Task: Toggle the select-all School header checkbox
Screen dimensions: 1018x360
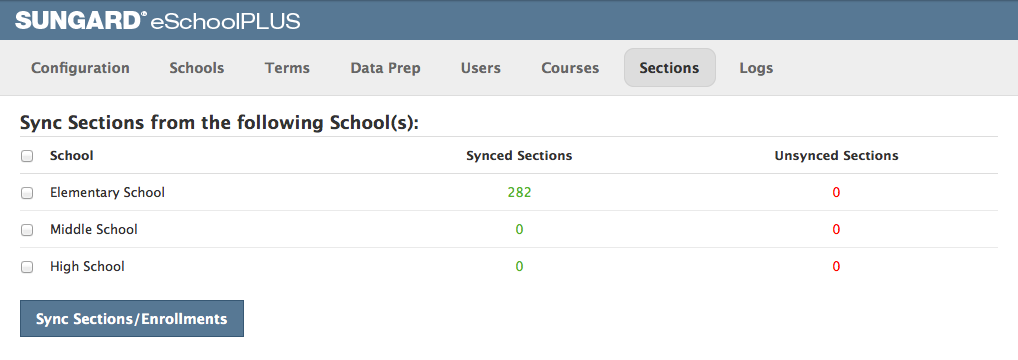Action: click(x=27, y=156)
